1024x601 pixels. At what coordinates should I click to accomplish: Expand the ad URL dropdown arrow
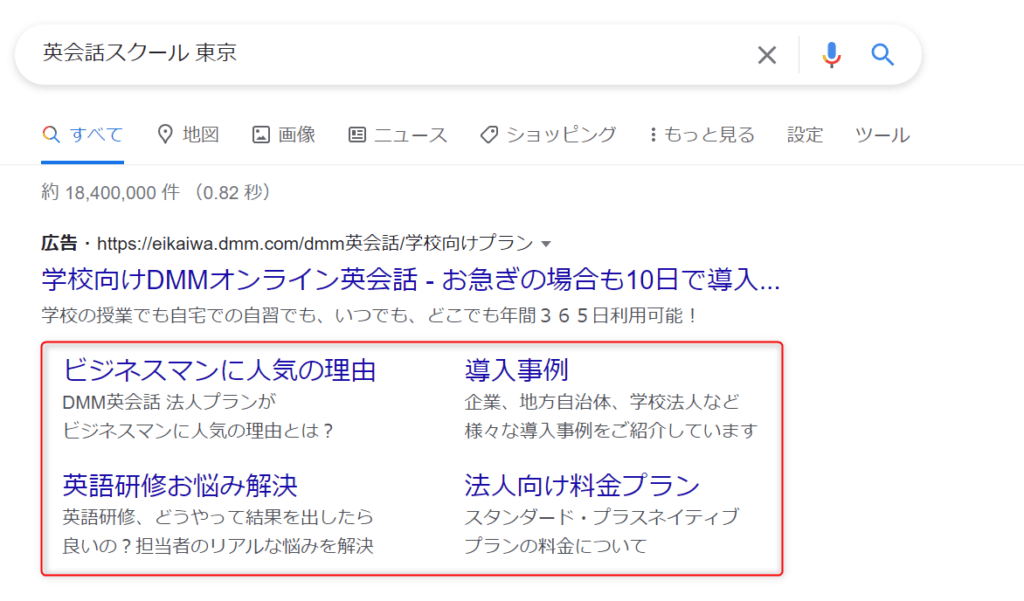point(546,244)
